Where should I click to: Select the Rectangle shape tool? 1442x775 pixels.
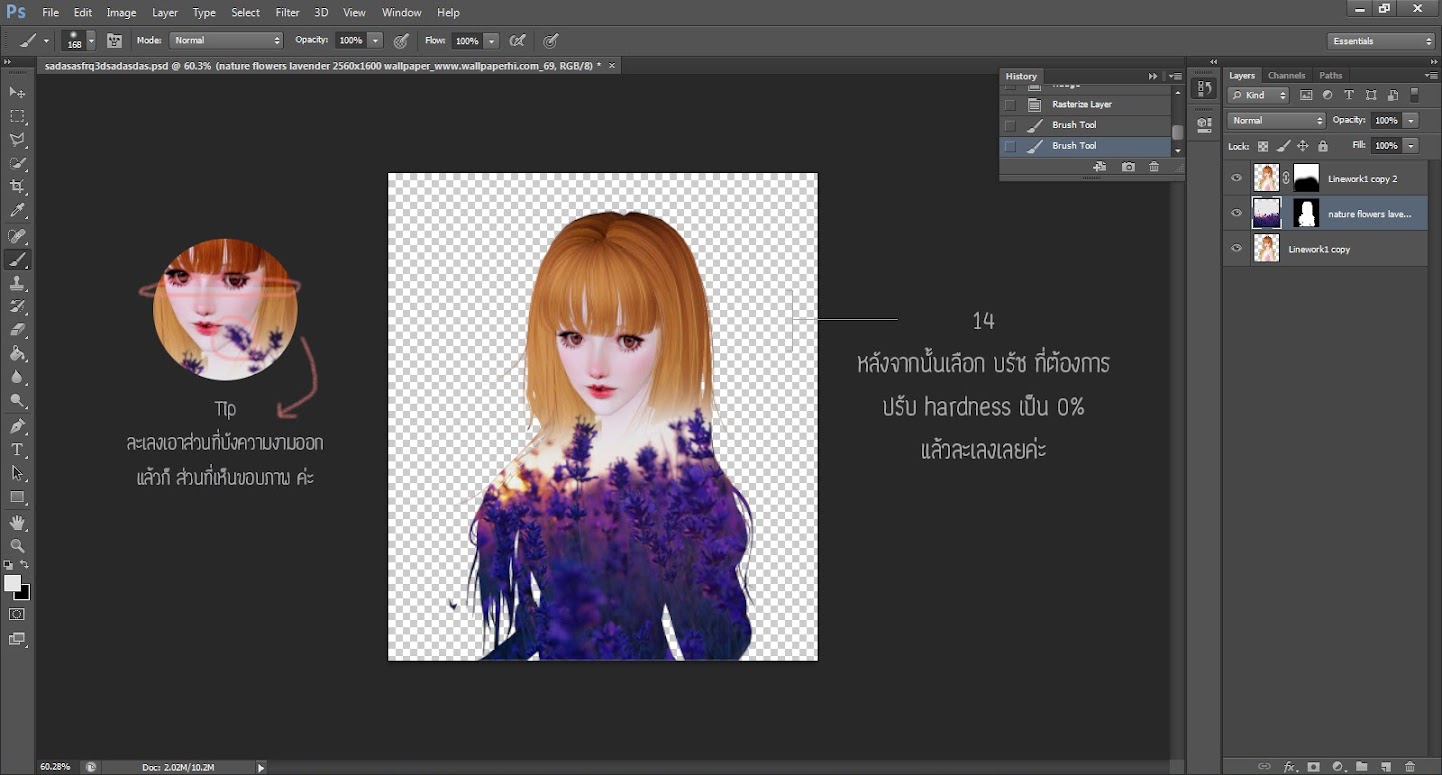coord(17,497)
